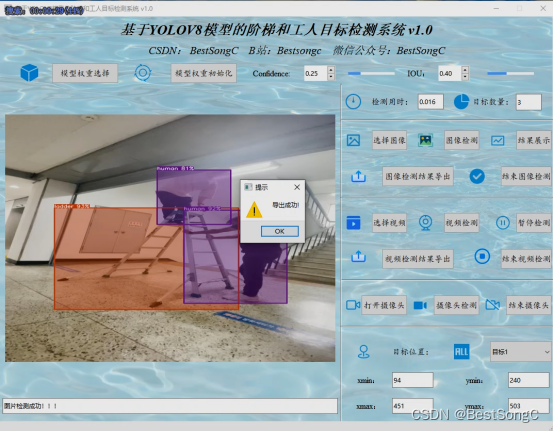Open the 目标1 target dropdown
Viewport: 554px width, 432px height.
click(520, 352)
